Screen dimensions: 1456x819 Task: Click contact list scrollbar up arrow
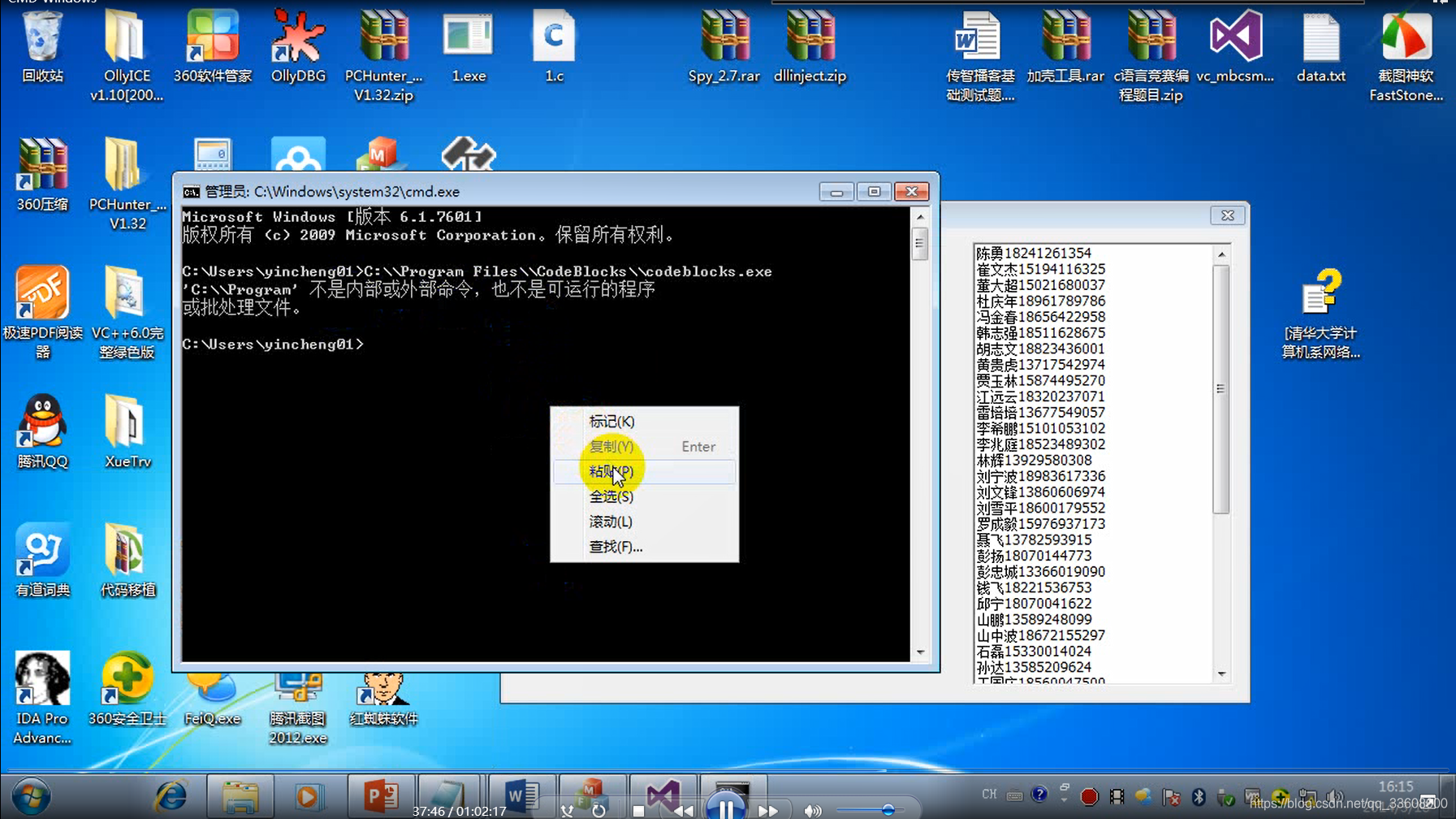coord(1221,254)
